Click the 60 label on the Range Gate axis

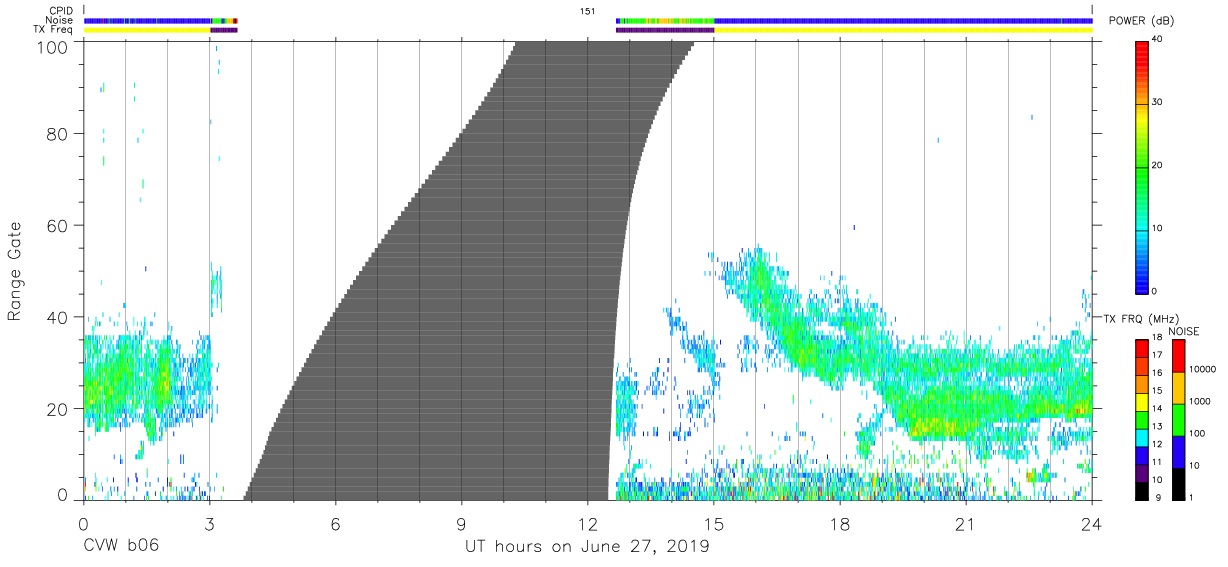(x=56, y=226)
